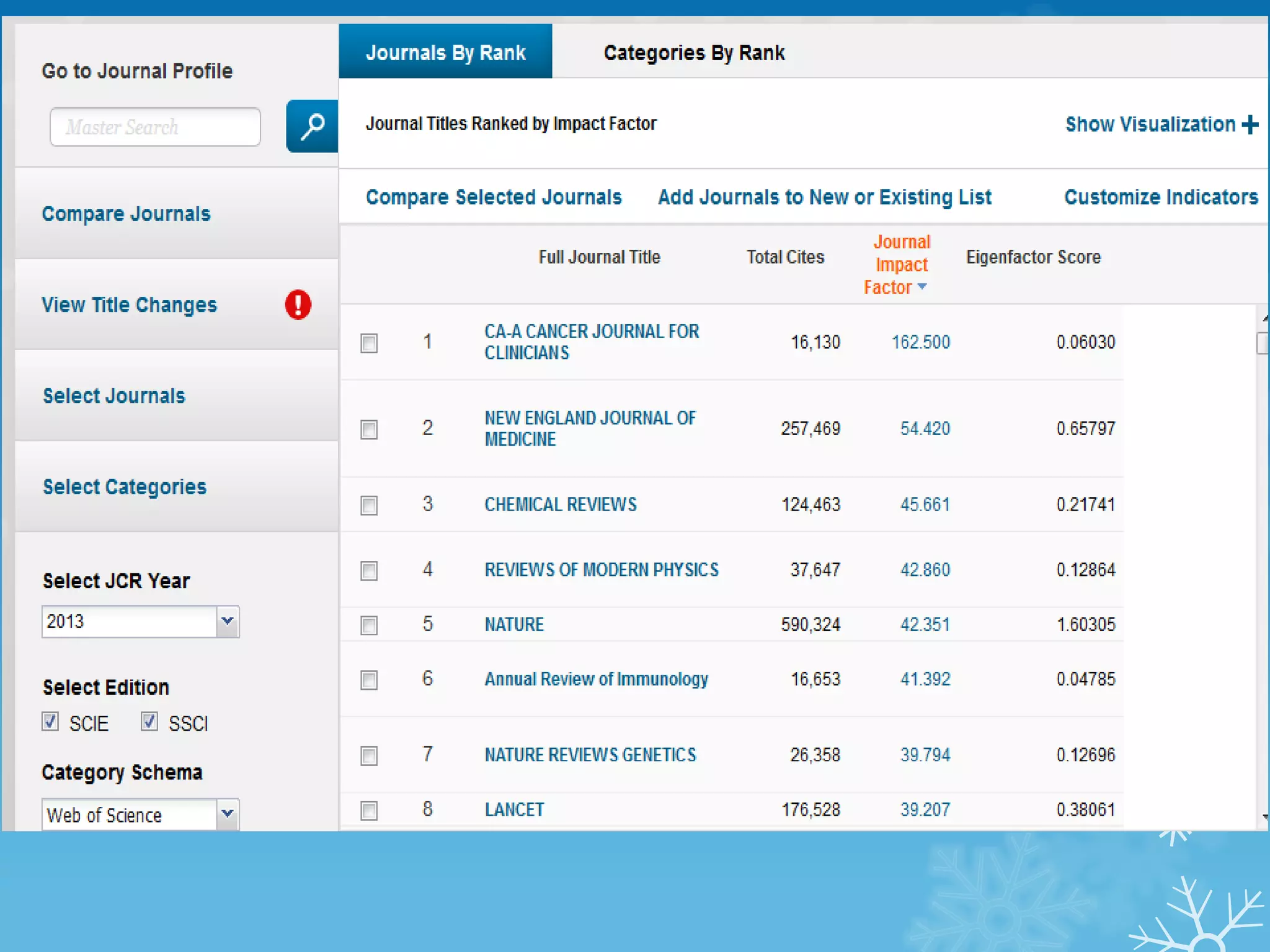Click in the Master Search field
Screen dimensions: 1270x952
[x=155, y=127]
